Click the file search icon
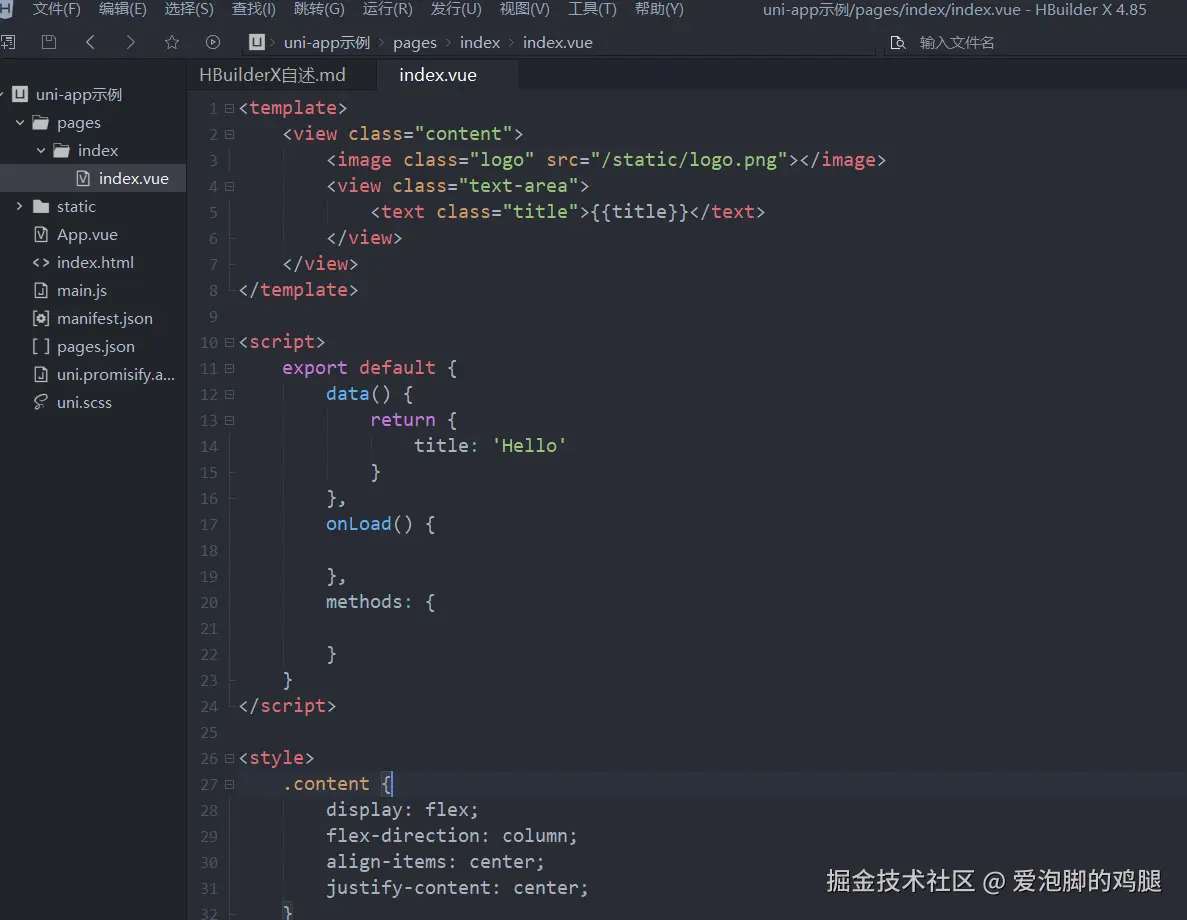The image size is (1187, 920). pyautogui.click(x=898, y=42)
